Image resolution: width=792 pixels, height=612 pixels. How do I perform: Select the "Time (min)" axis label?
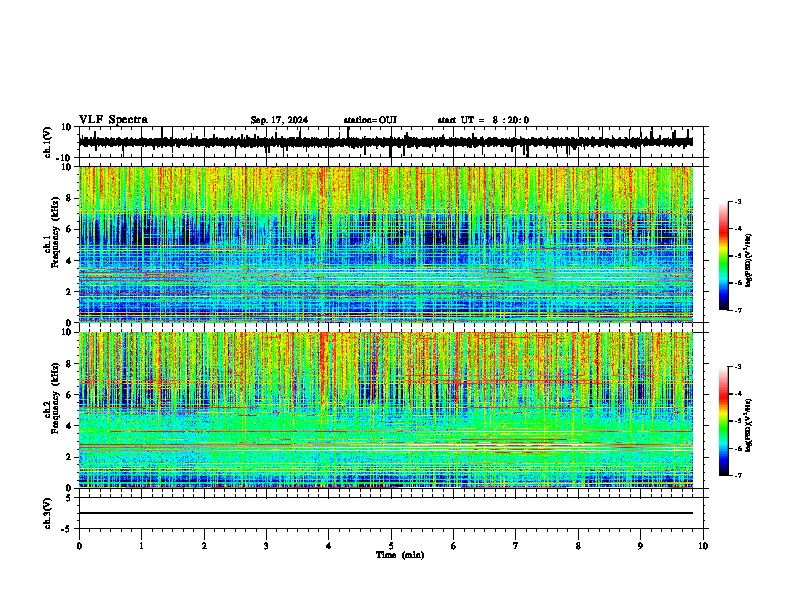coord(400,555)
